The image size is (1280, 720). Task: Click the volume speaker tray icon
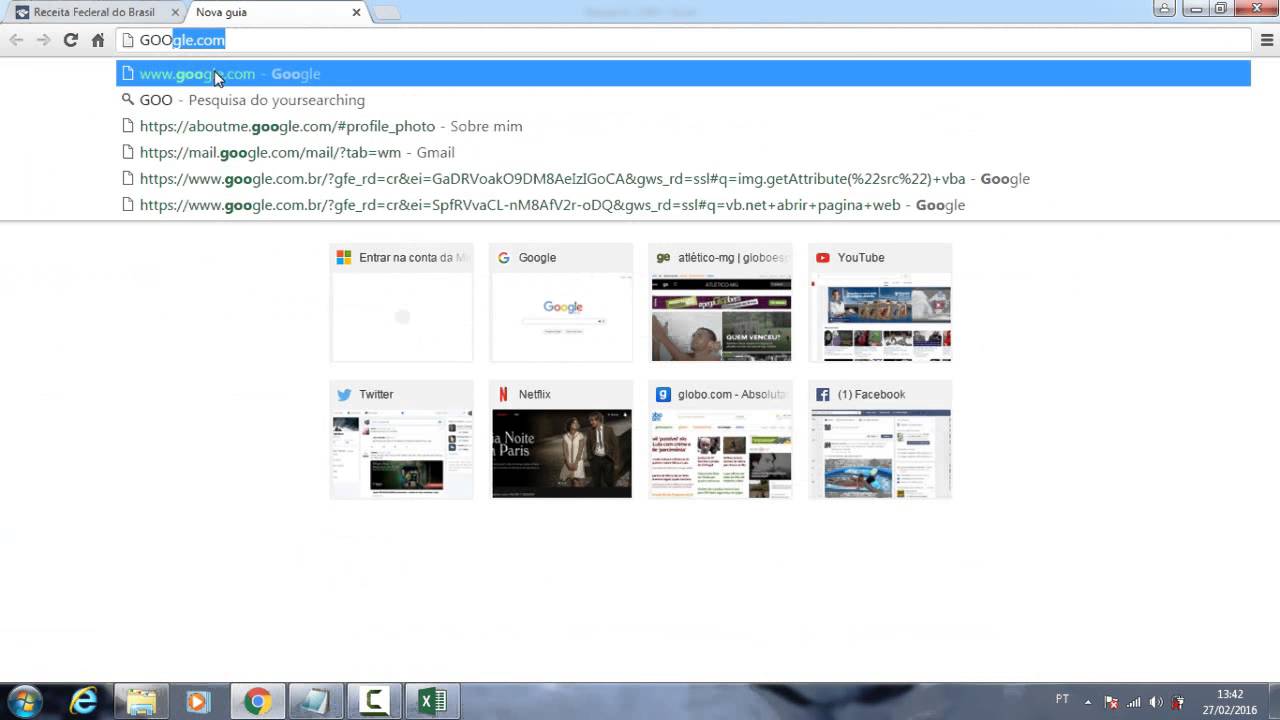[x=1156, y=702]
